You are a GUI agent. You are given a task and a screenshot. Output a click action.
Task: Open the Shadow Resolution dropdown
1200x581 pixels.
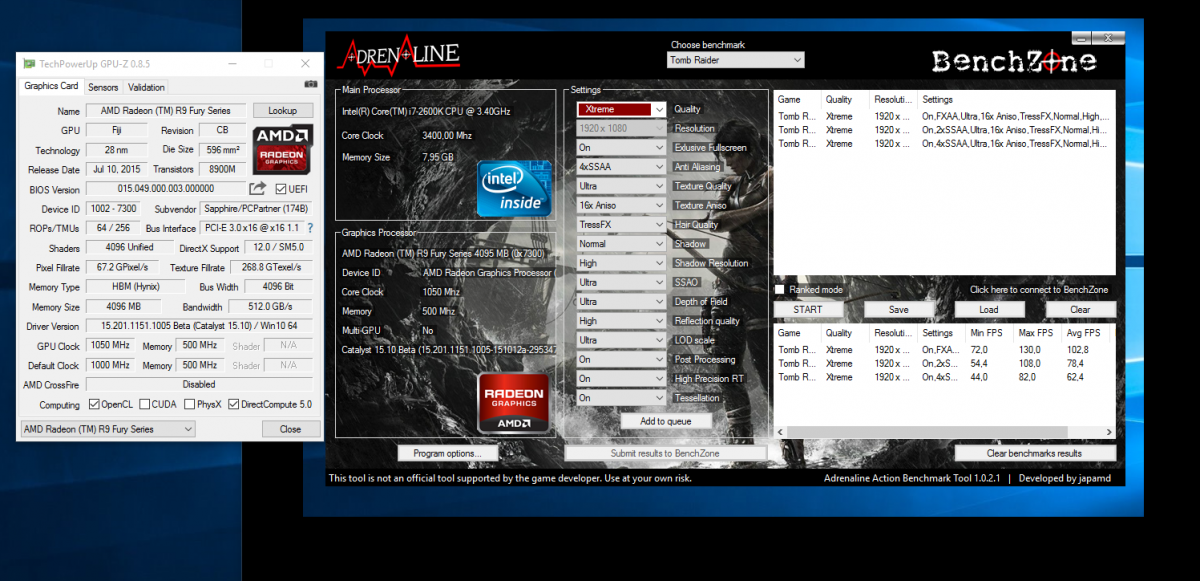(x=621, y=263)
